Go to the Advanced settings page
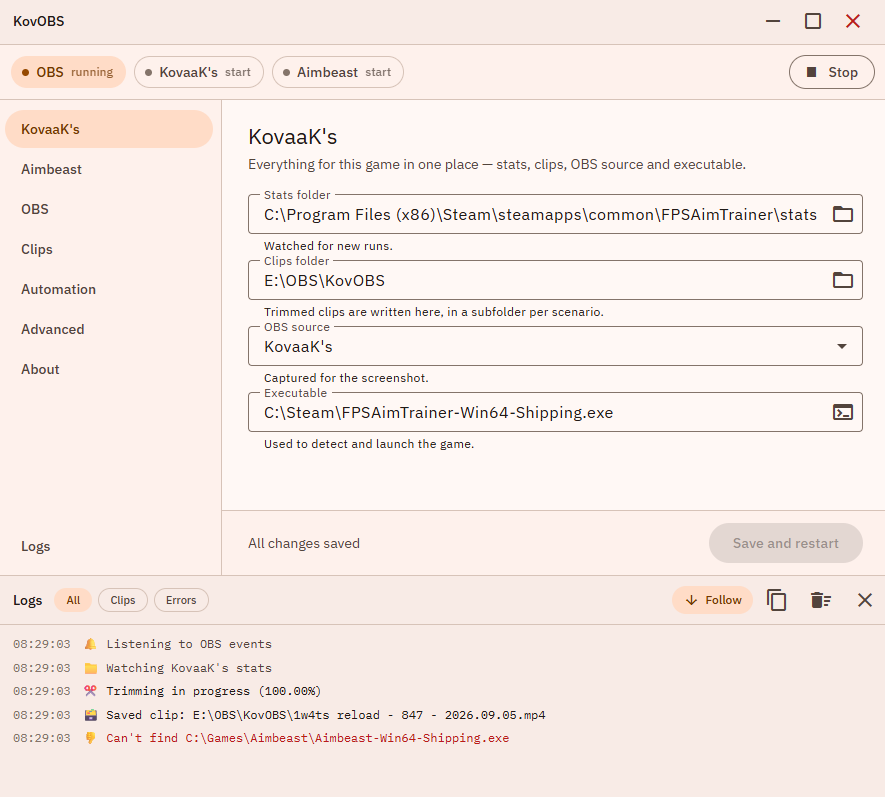The height and width of the screenshot is (797, 885). [109, 330]
